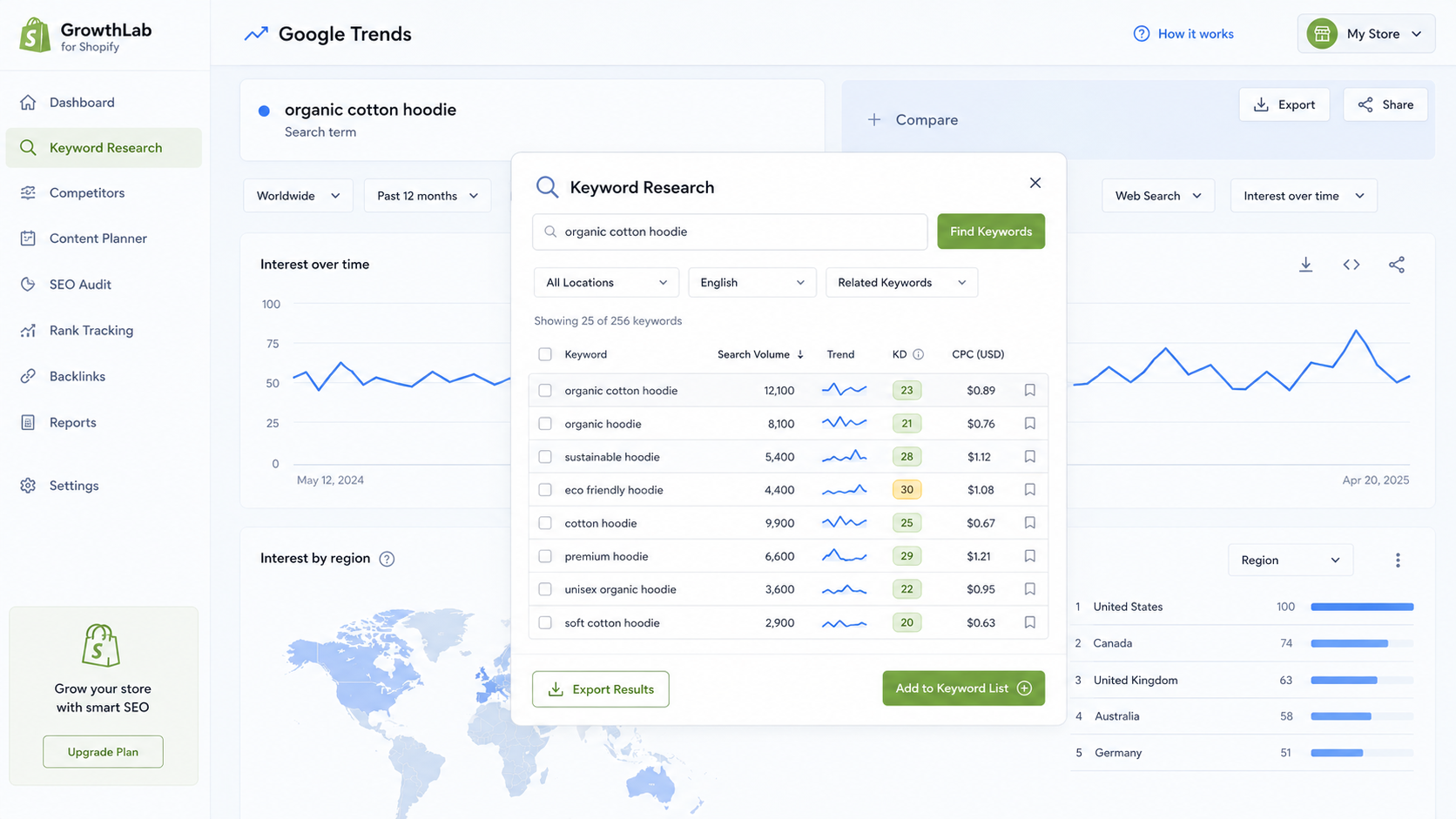Open the Web Search dropdown
This screenshot has height=819, width=1456.
click(x=1158, y=196)
